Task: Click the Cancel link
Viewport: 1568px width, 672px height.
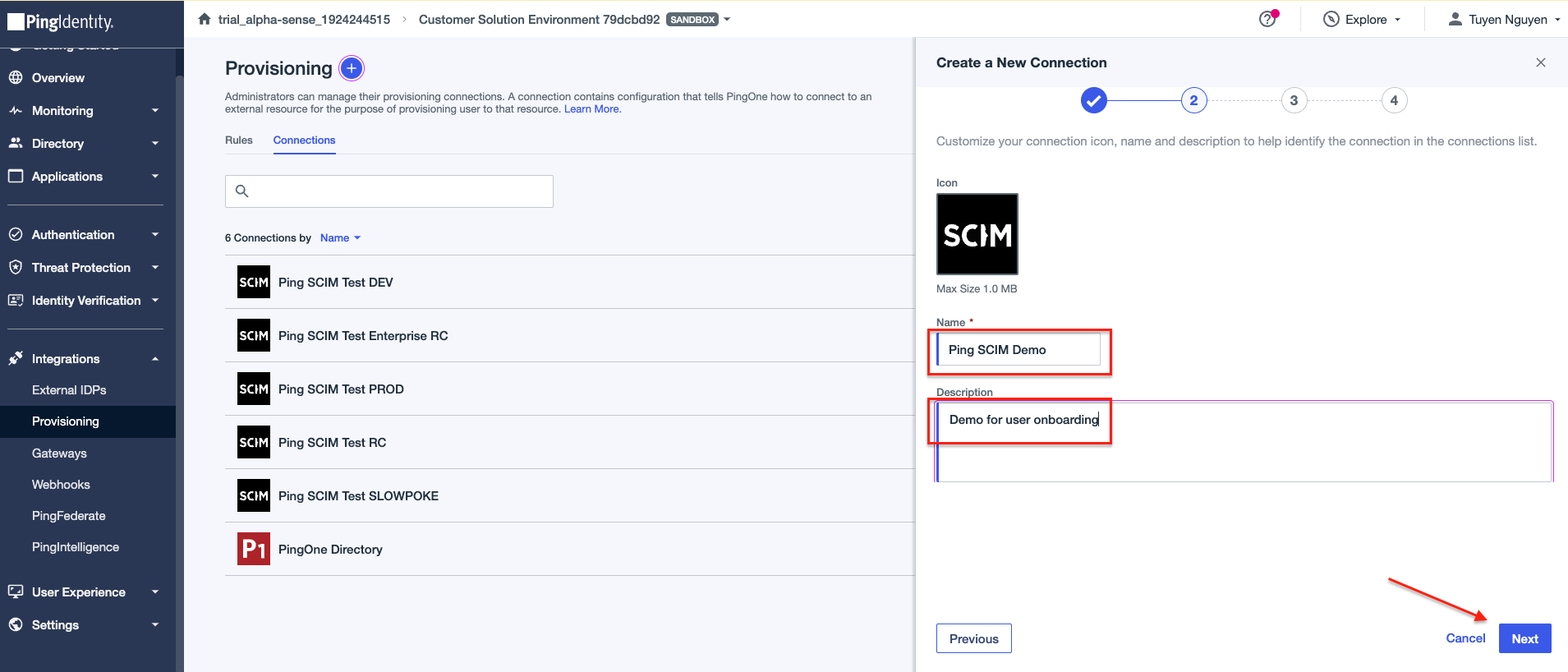Action: (x=1465, y=637)
